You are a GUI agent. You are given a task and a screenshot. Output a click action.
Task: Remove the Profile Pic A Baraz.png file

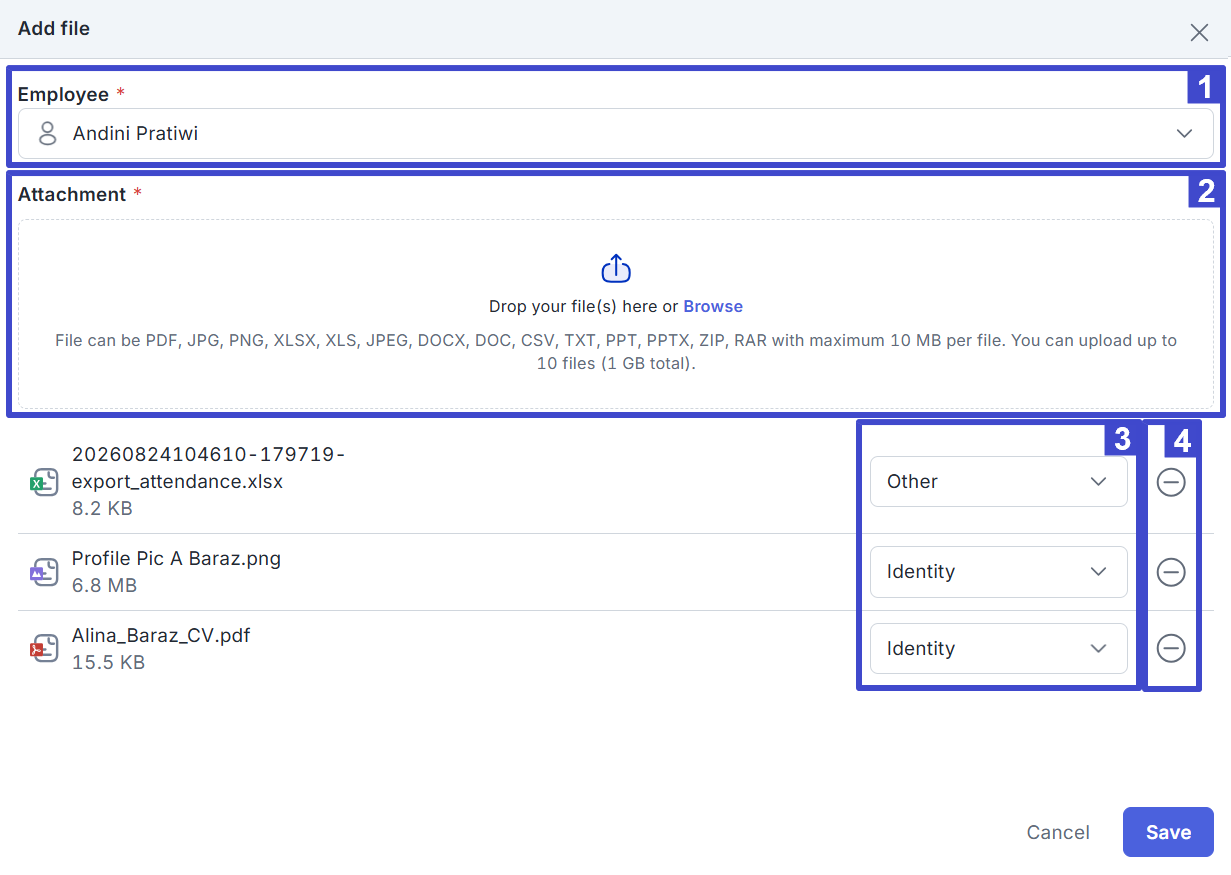(x=1171, y=572)
